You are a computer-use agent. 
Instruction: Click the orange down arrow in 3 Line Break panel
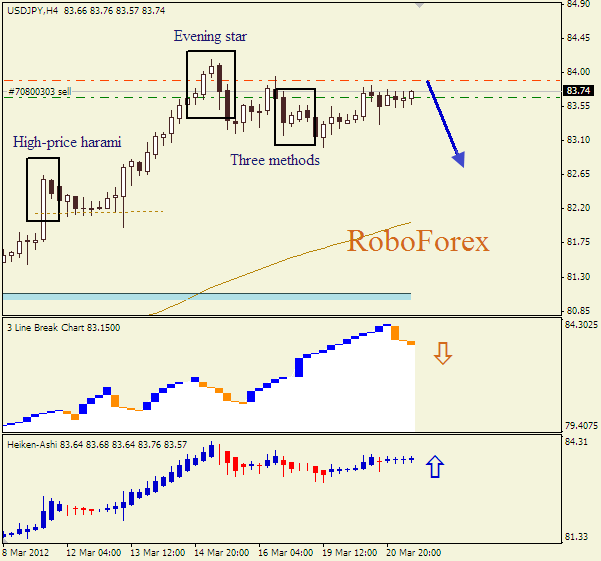442,353
